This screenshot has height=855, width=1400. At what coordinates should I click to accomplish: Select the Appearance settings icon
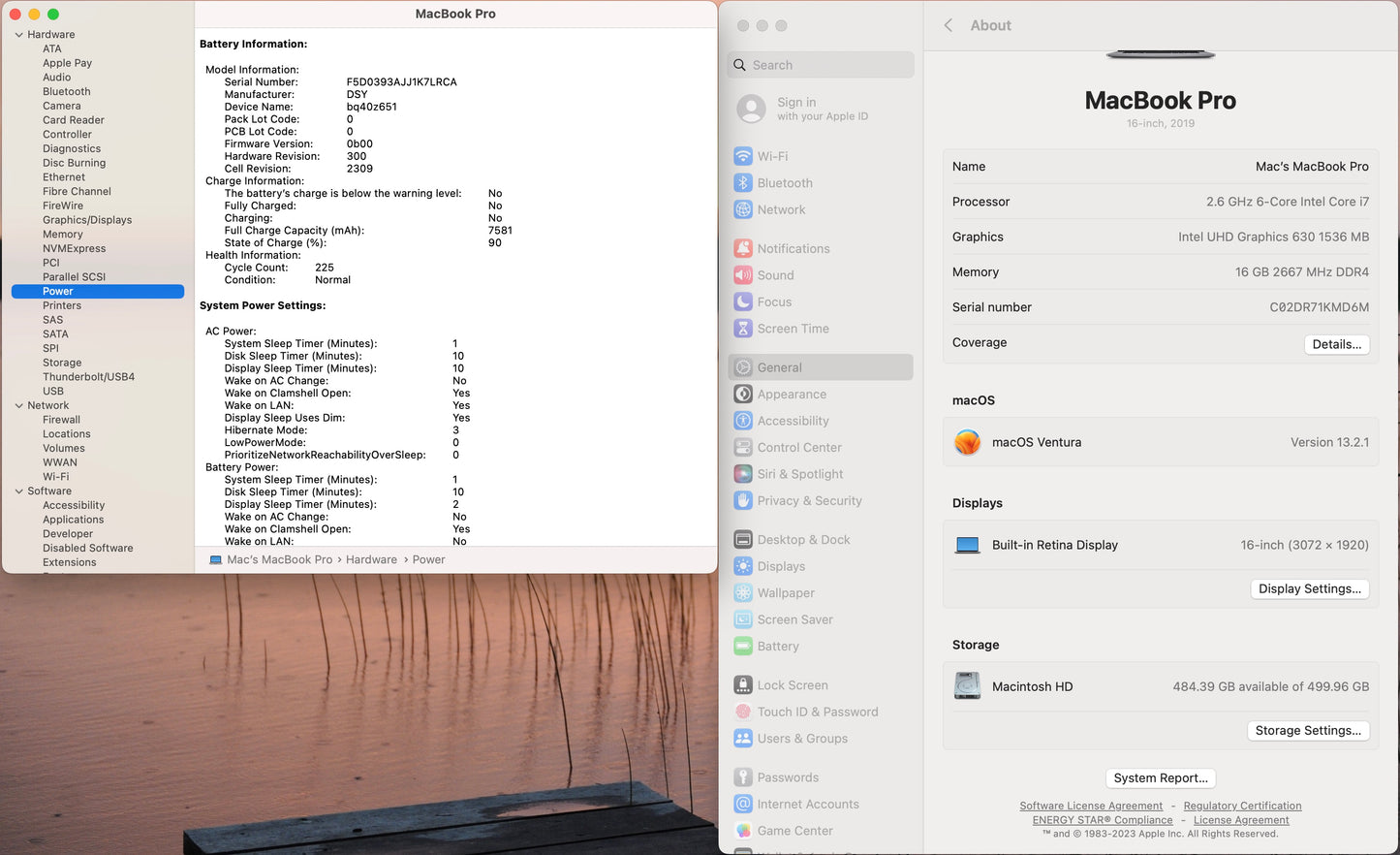[x=742, y=394]
